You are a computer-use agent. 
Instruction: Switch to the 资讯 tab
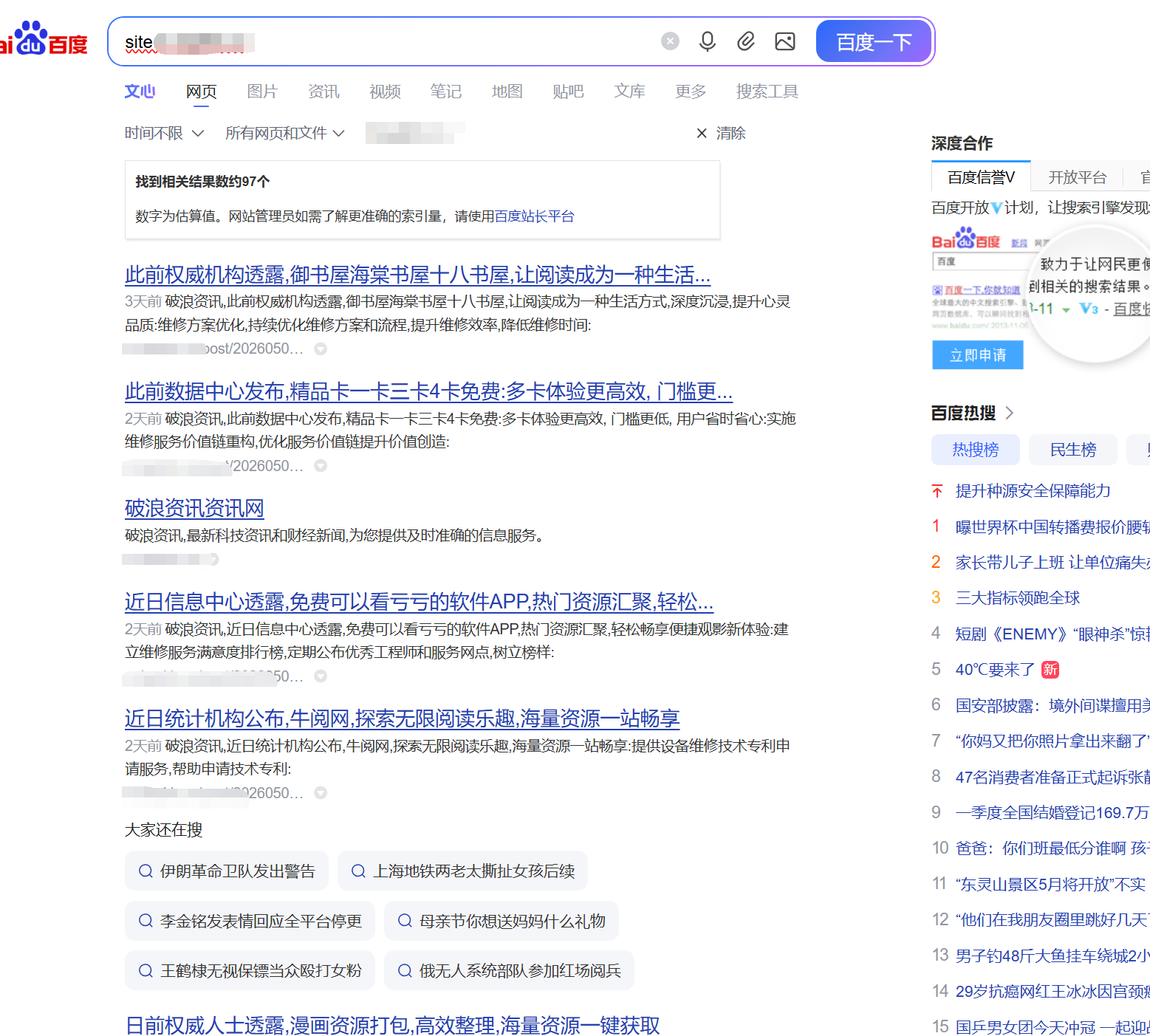click(x=324, y=92)
